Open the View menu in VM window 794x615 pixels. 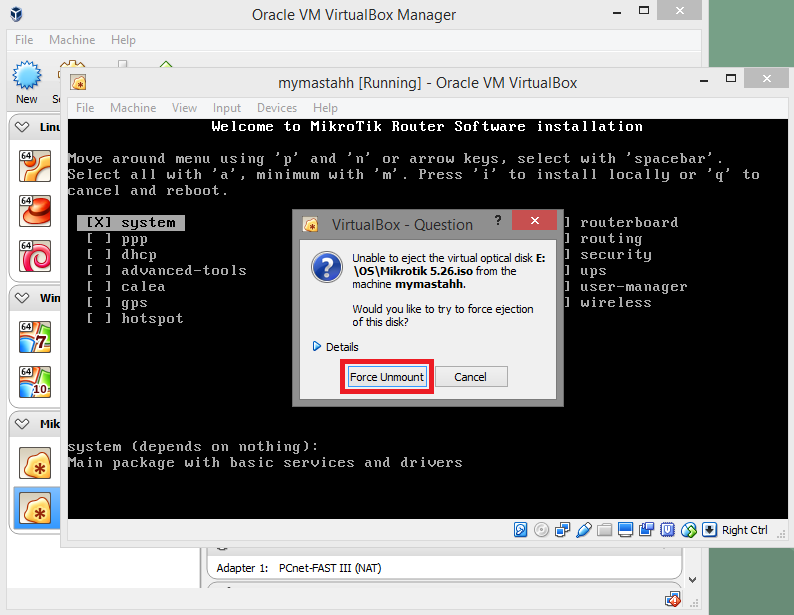[x=184, y=108]
